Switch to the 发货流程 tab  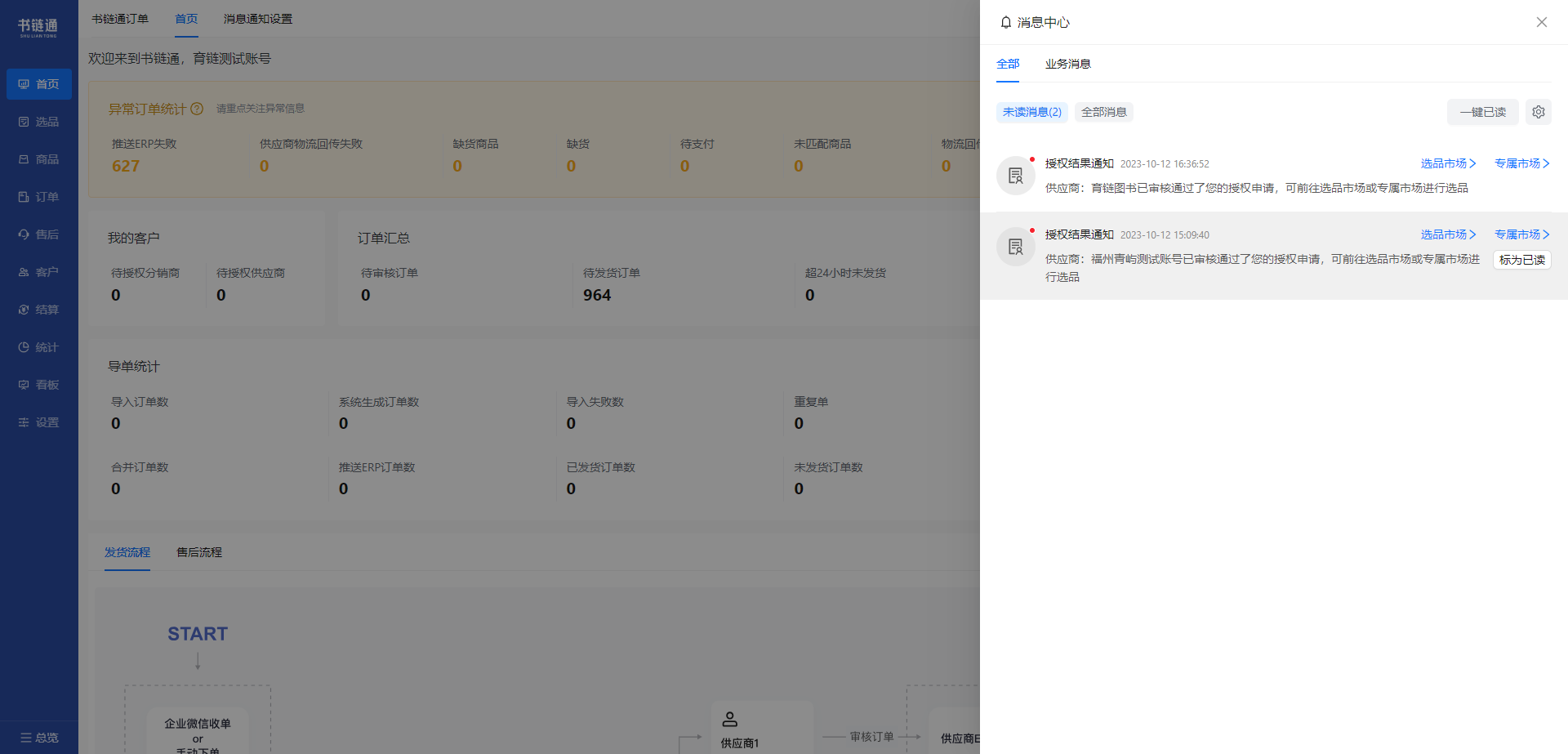coord(127,552)
